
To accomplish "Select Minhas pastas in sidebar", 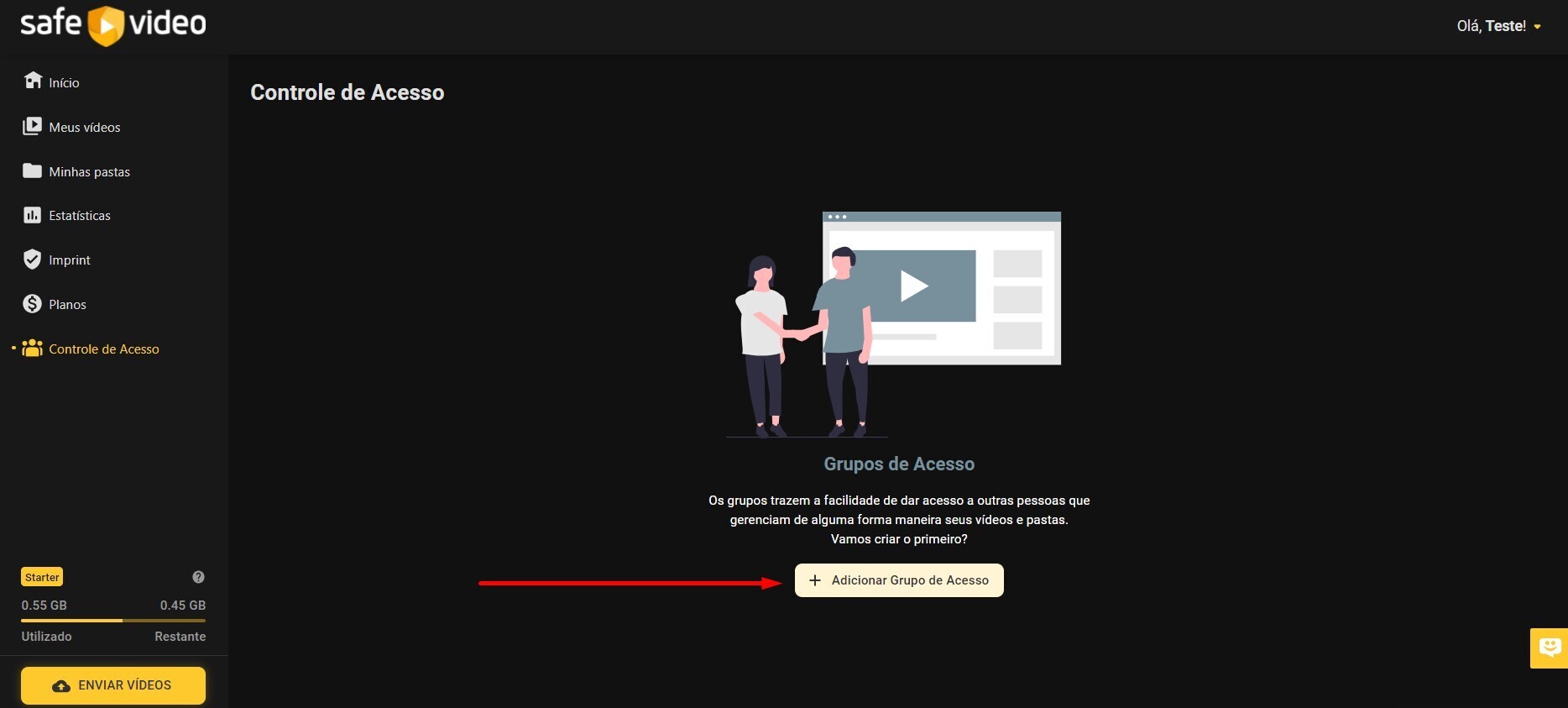I will point(89,172).
